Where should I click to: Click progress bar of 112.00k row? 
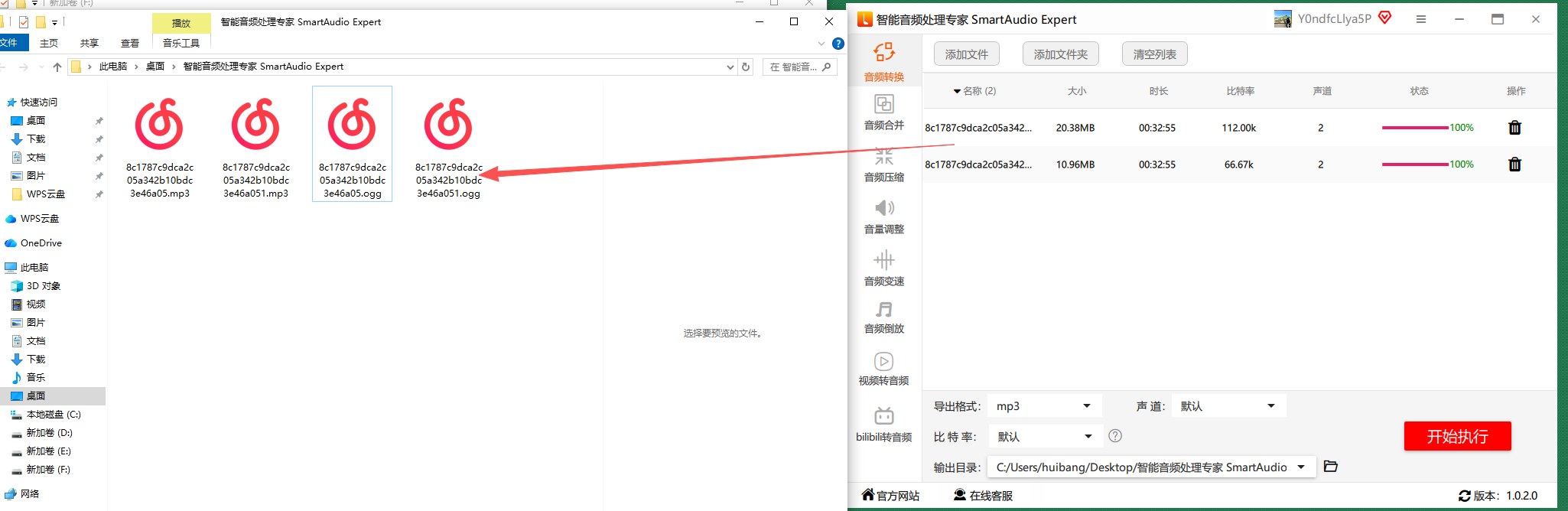pos(1415,128)
